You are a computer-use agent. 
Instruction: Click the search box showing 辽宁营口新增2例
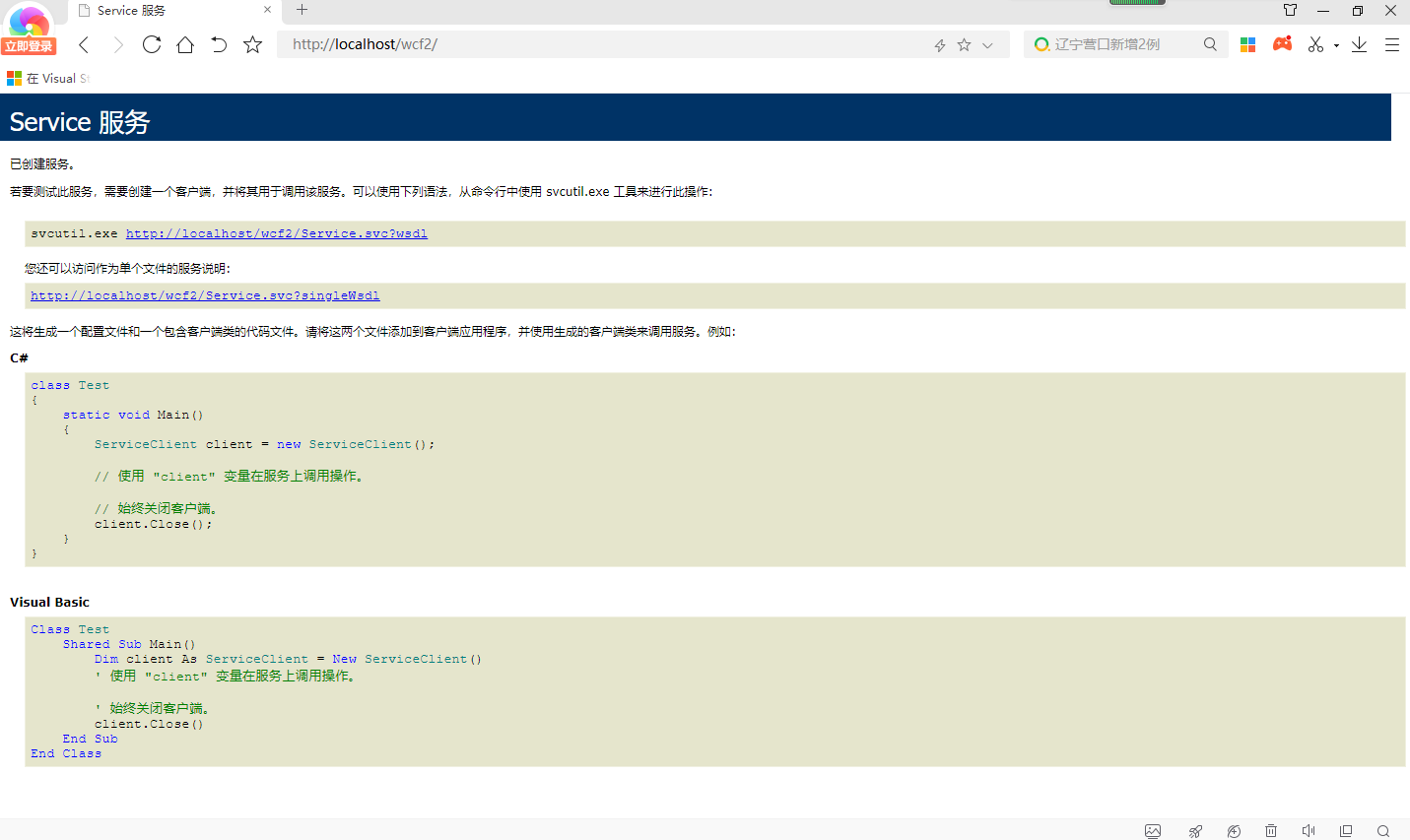(x=1123, y=44)
